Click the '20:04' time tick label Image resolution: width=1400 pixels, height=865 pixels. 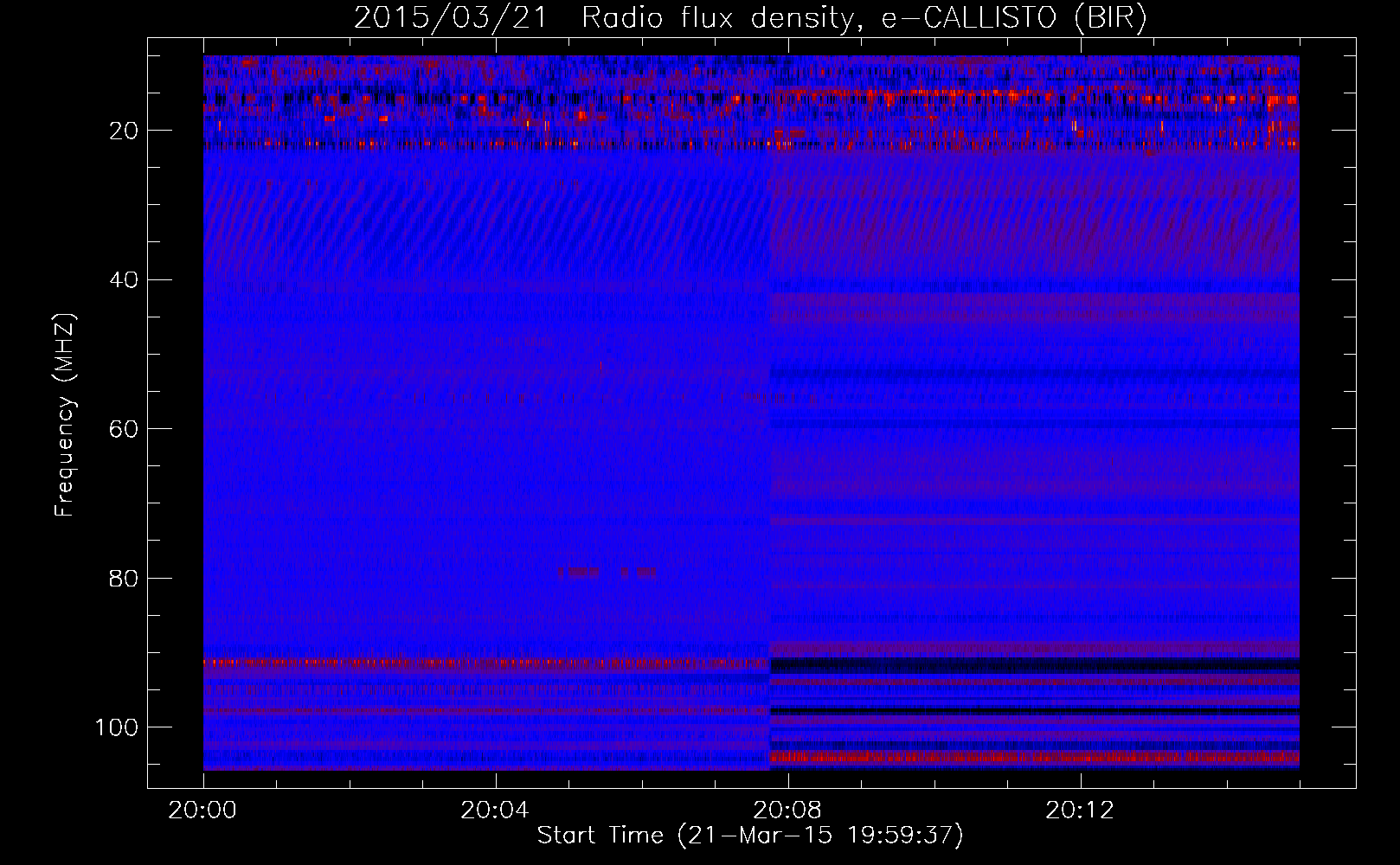(496, 811)
